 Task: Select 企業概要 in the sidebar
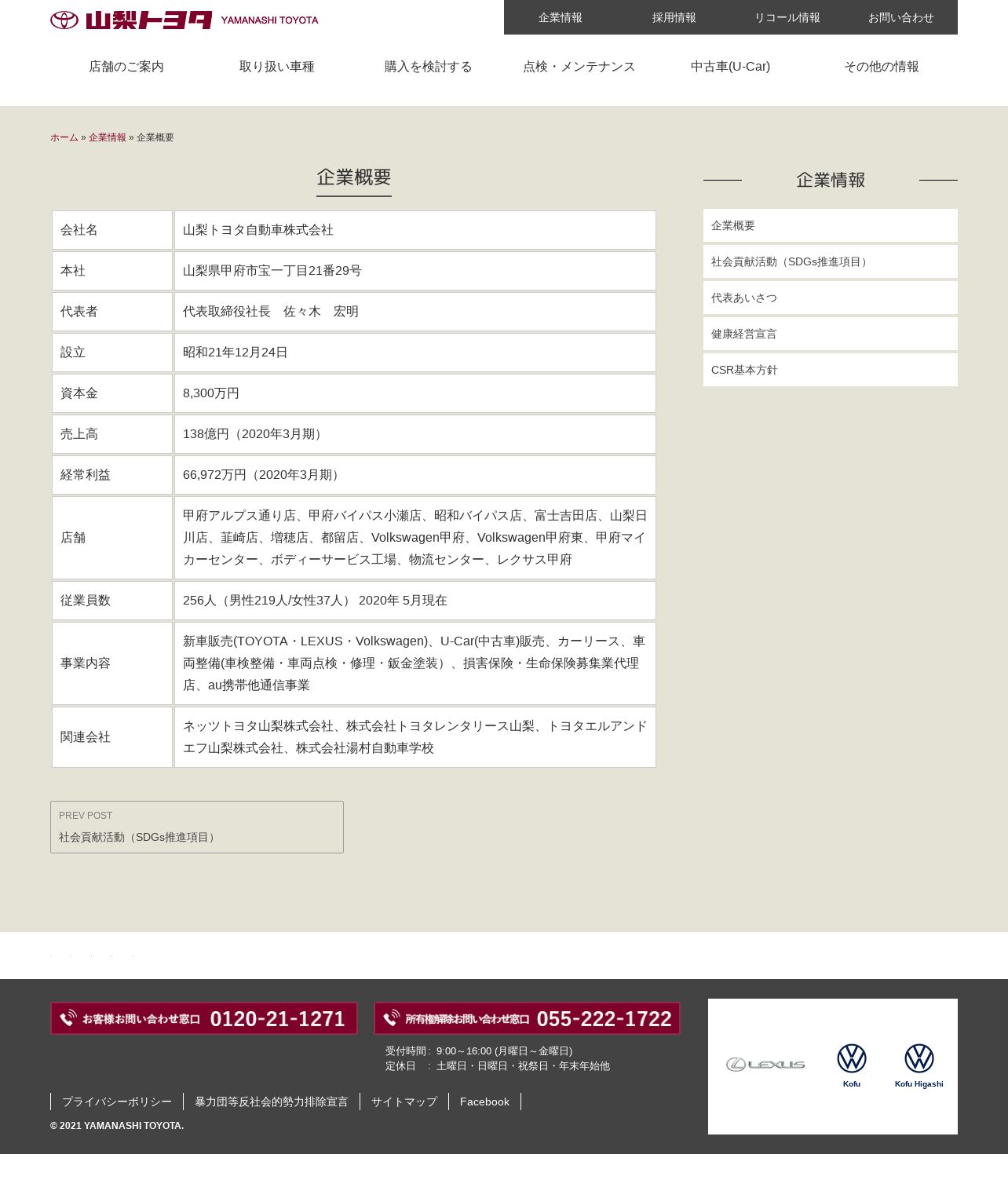831,225
